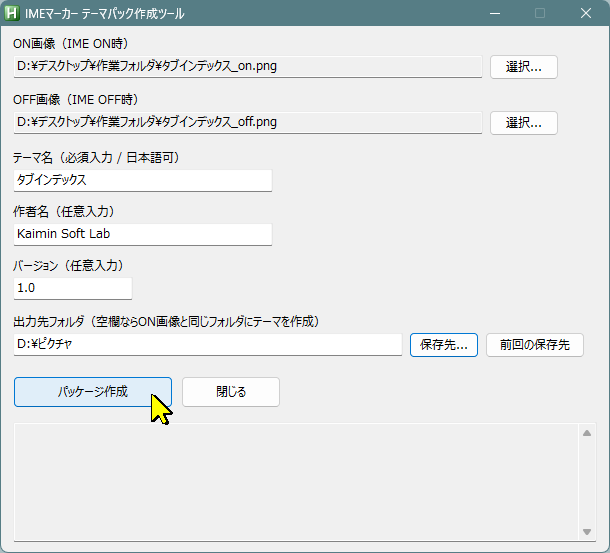Click the log area scroll up arrow
The image size is (610, 553).
click(587, 433)
